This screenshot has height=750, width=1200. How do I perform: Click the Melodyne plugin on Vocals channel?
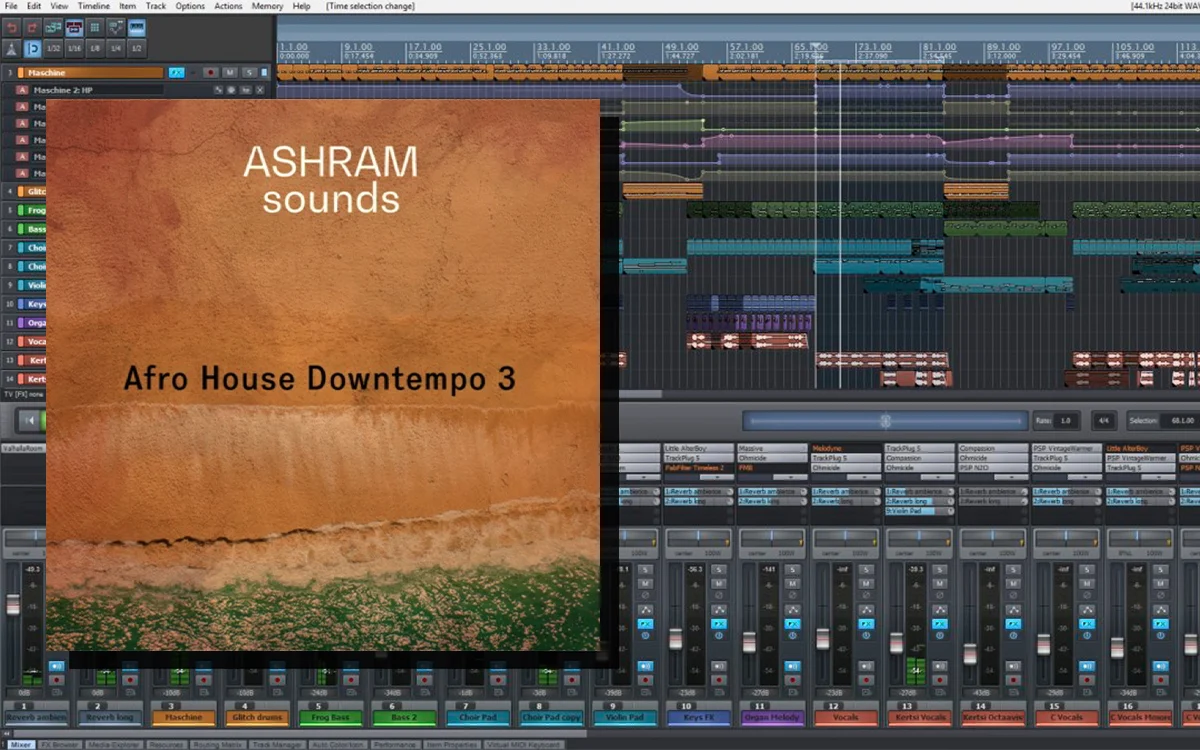846,448
